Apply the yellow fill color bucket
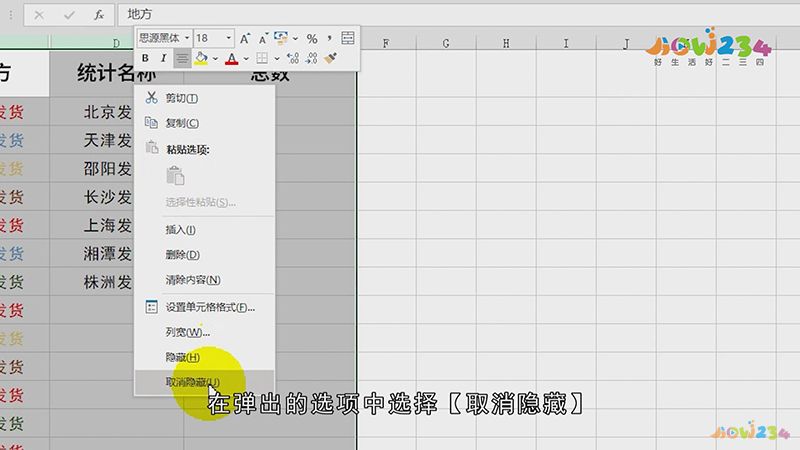This screenshot has height=450, width=800. [201, 58]
